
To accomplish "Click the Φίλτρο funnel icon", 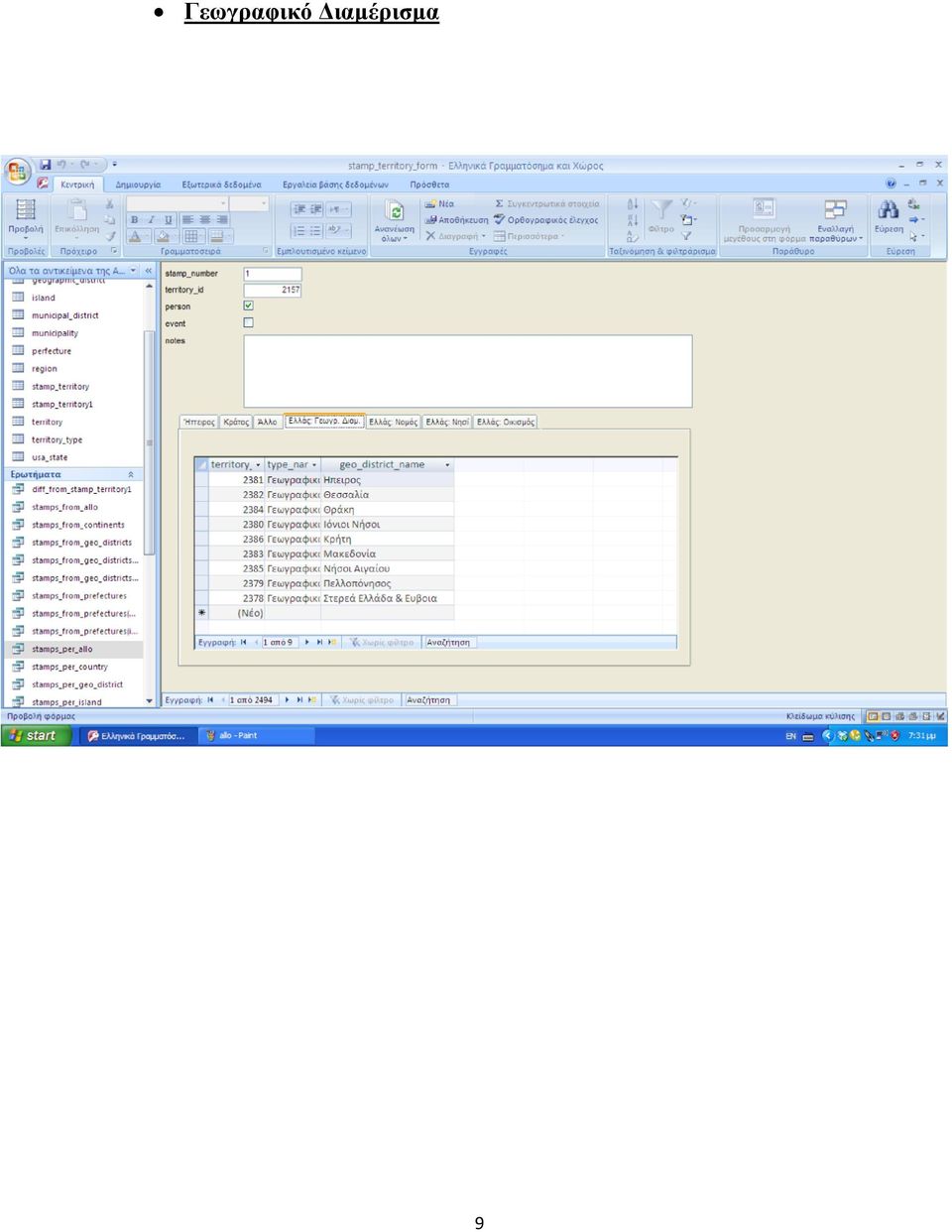I will (x=661, y=209).
